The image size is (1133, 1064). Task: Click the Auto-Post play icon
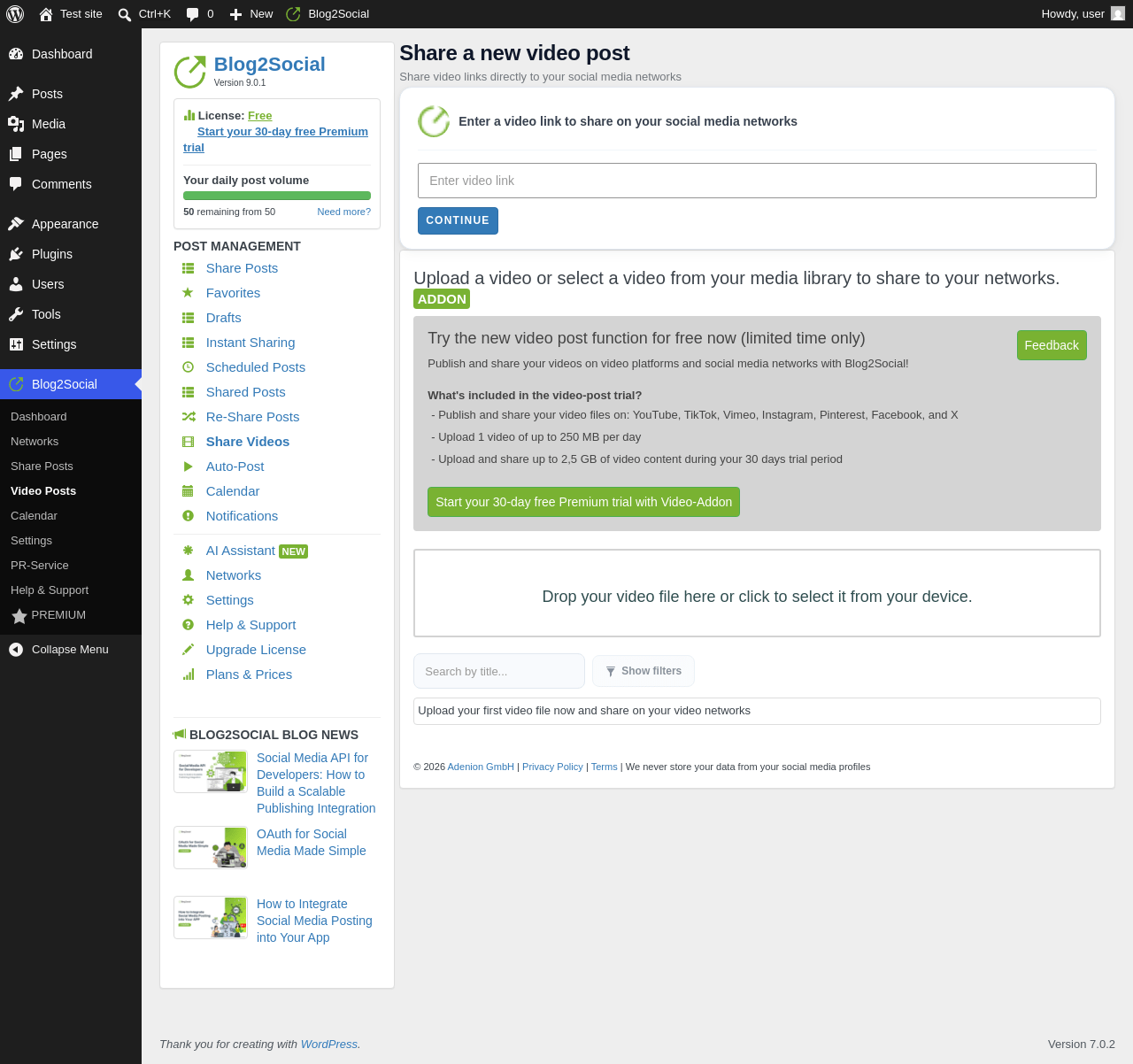(x=188, y=466)
